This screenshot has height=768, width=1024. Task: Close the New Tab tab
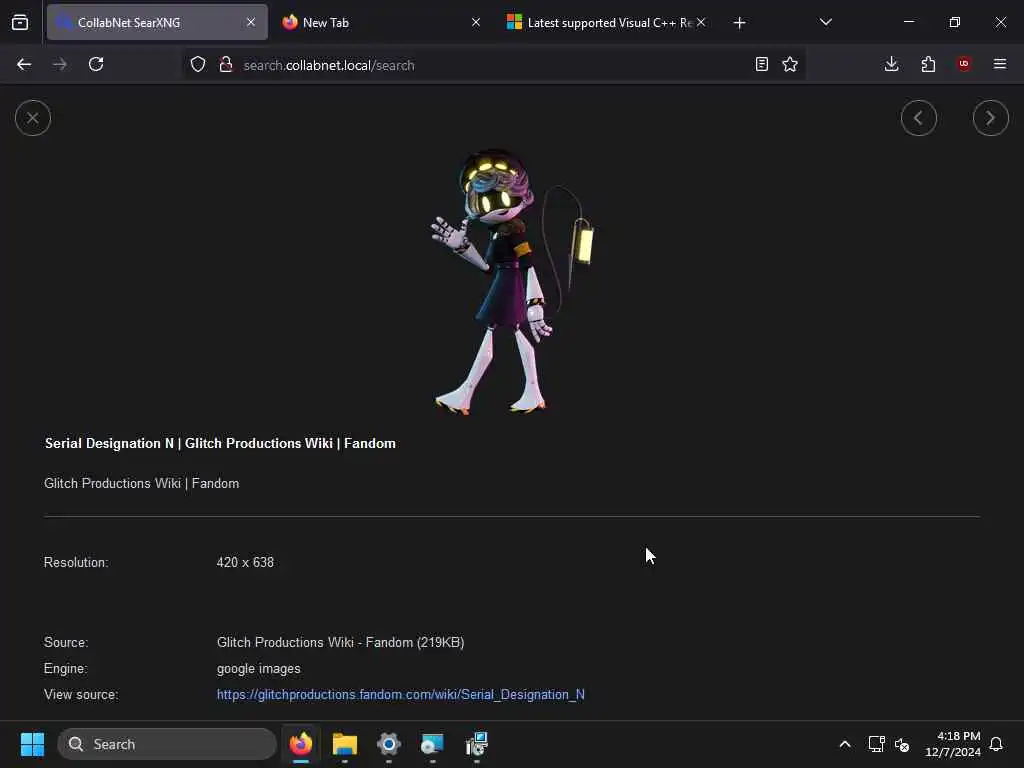pyautogui.click(x=476, y=22)
